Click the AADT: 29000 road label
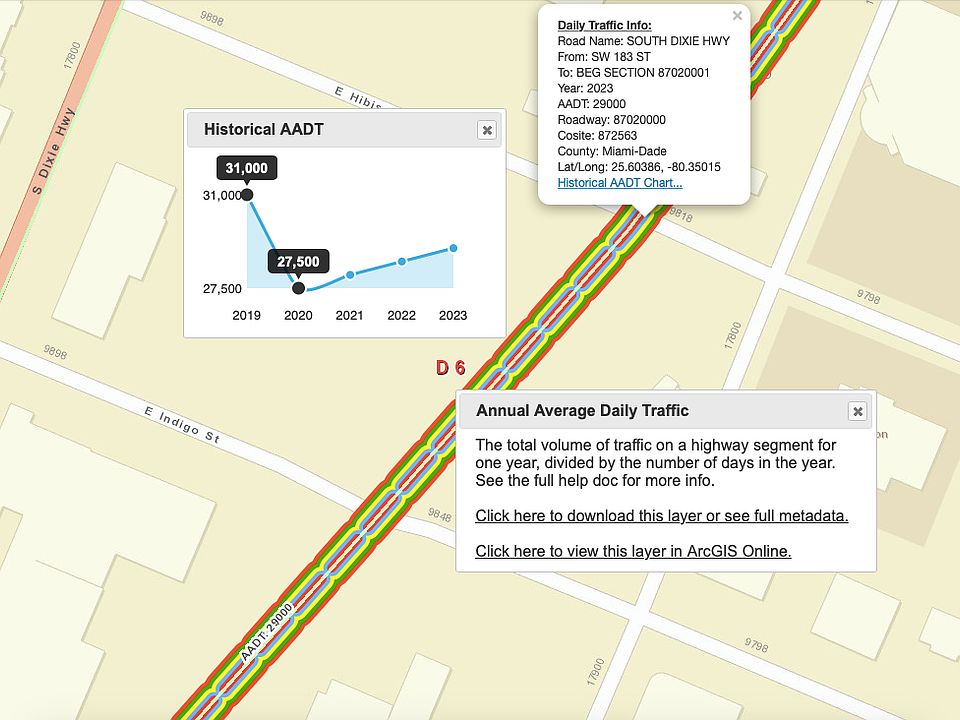The image size is (960, 720). click(x=266, y=632)
